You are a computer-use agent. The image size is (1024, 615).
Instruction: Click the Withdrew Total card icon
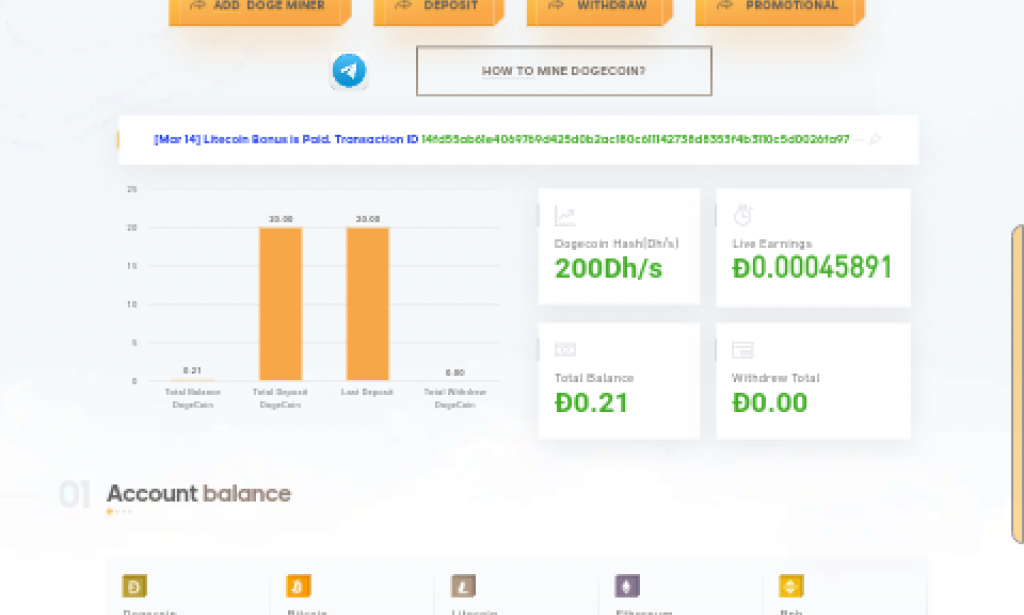[x=741, y=348]
